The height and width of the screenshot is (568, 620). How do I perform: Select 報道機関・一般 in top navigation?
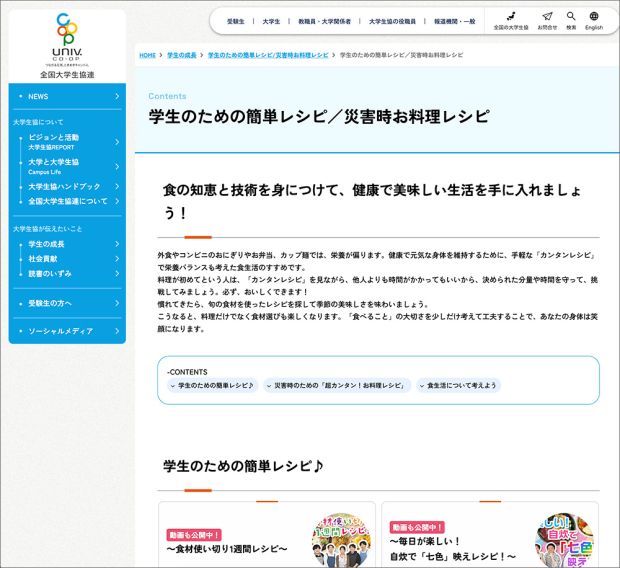pyautogui.click(x=455, y=21)
